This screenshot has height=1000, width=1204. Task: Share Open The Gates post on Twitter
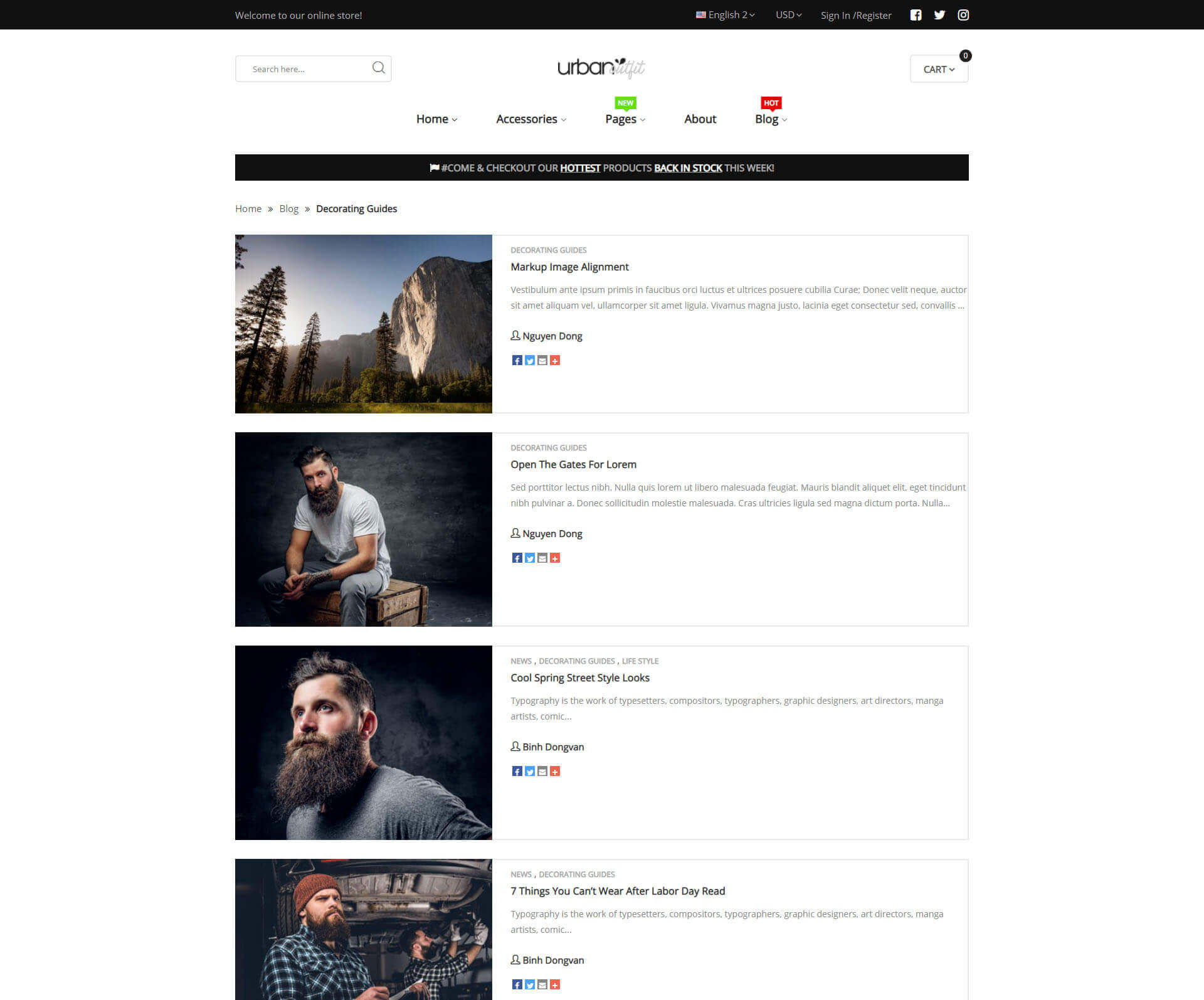pyautogui.click(x=530, y=558)
